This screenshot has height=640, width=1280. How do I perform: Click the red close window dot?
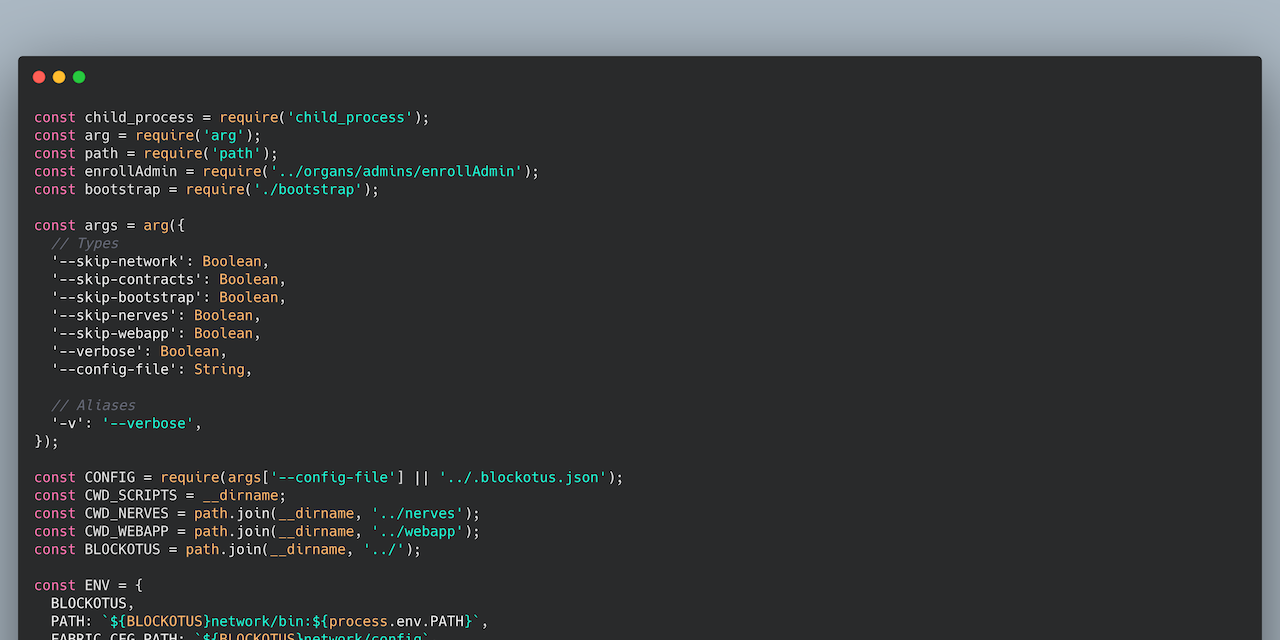(39, 77)
